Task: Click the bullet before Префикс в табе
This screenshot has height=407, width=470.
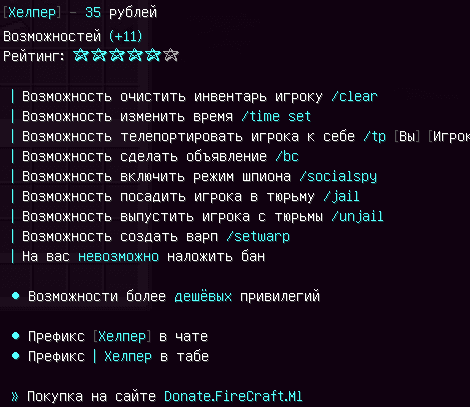Action: point(16,356)
